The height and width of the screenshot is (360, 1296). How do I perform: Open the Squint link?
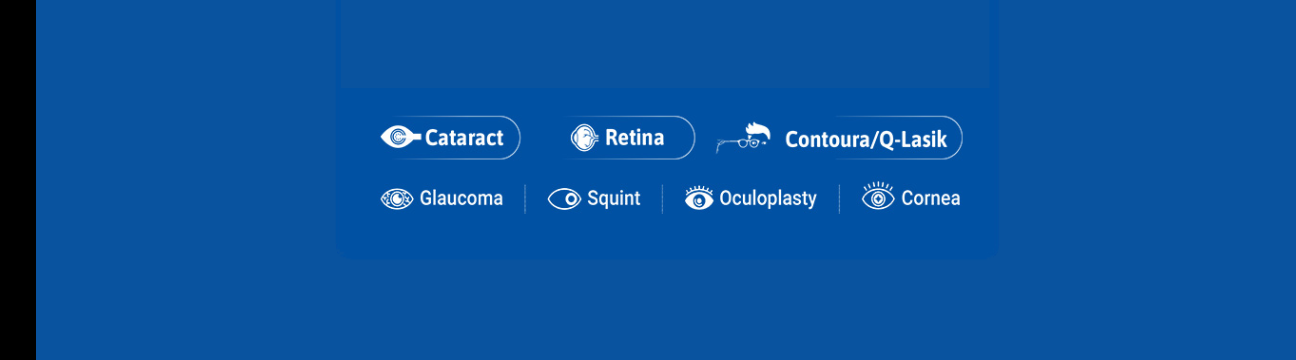point(613,198)
